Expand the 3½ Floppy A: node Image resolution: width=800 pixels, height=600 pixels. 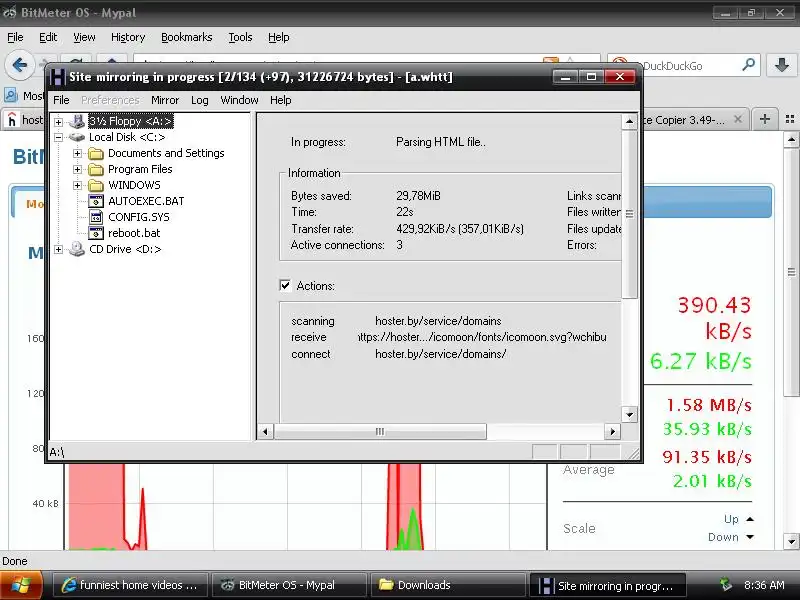58,122
